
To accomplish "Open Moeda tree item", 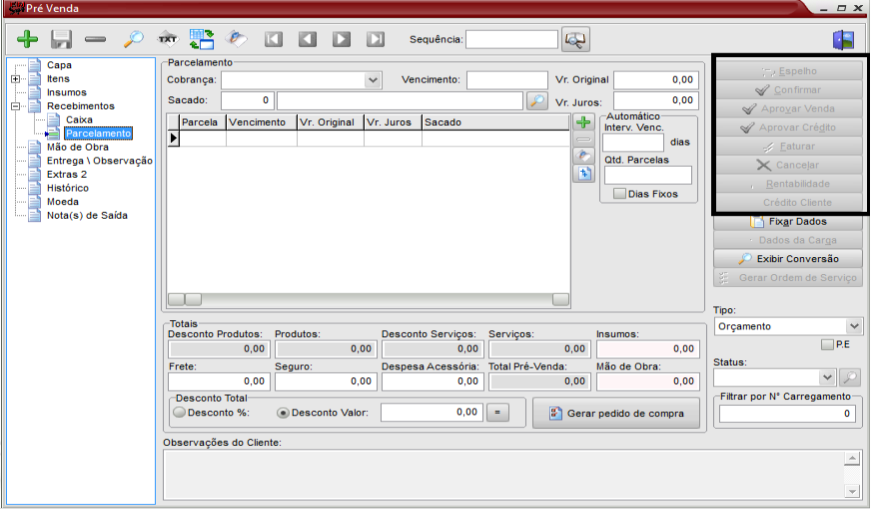I will [62, 202].
